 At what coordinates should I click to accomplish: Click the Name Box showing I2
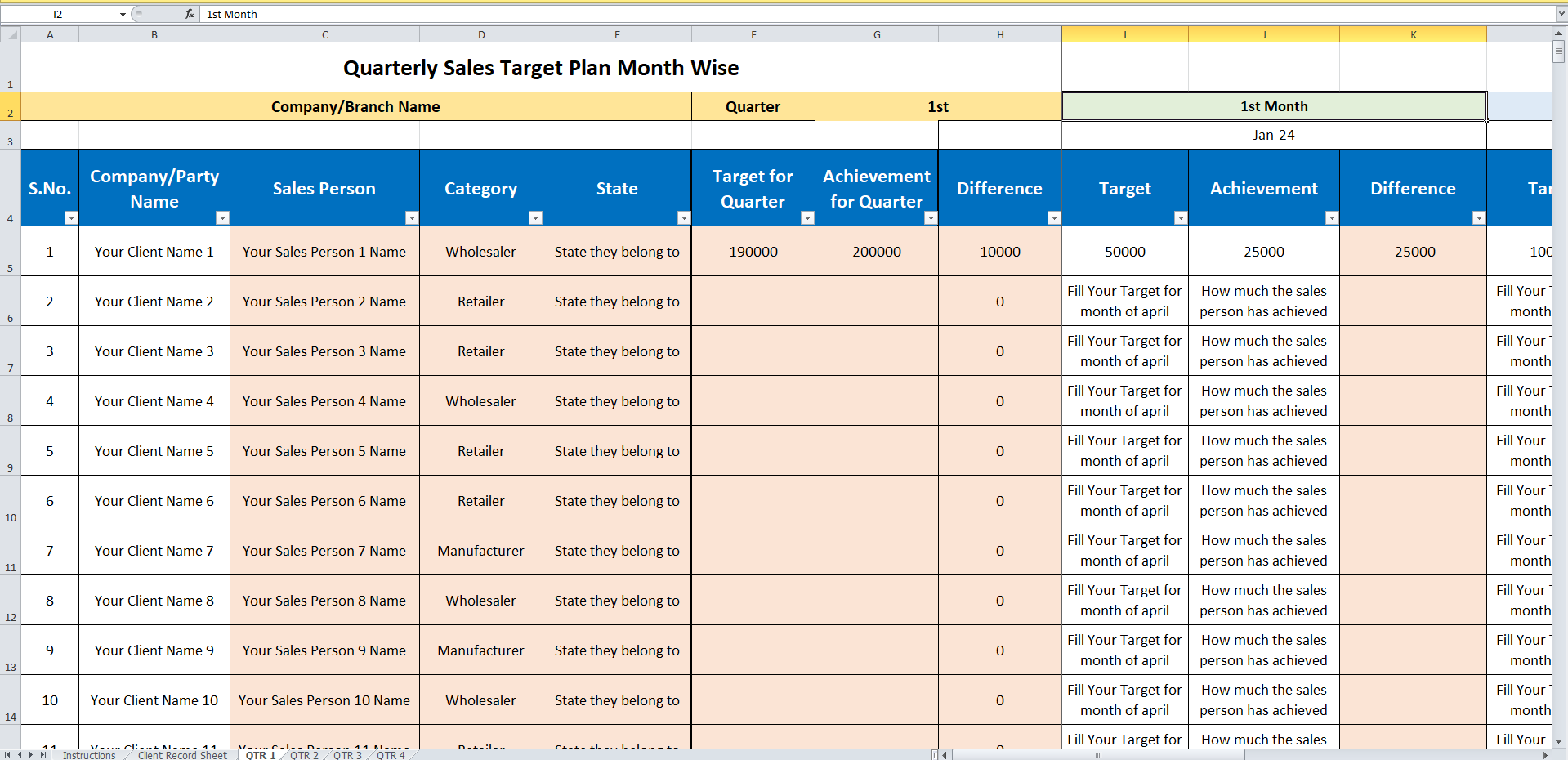coord(57,14)
